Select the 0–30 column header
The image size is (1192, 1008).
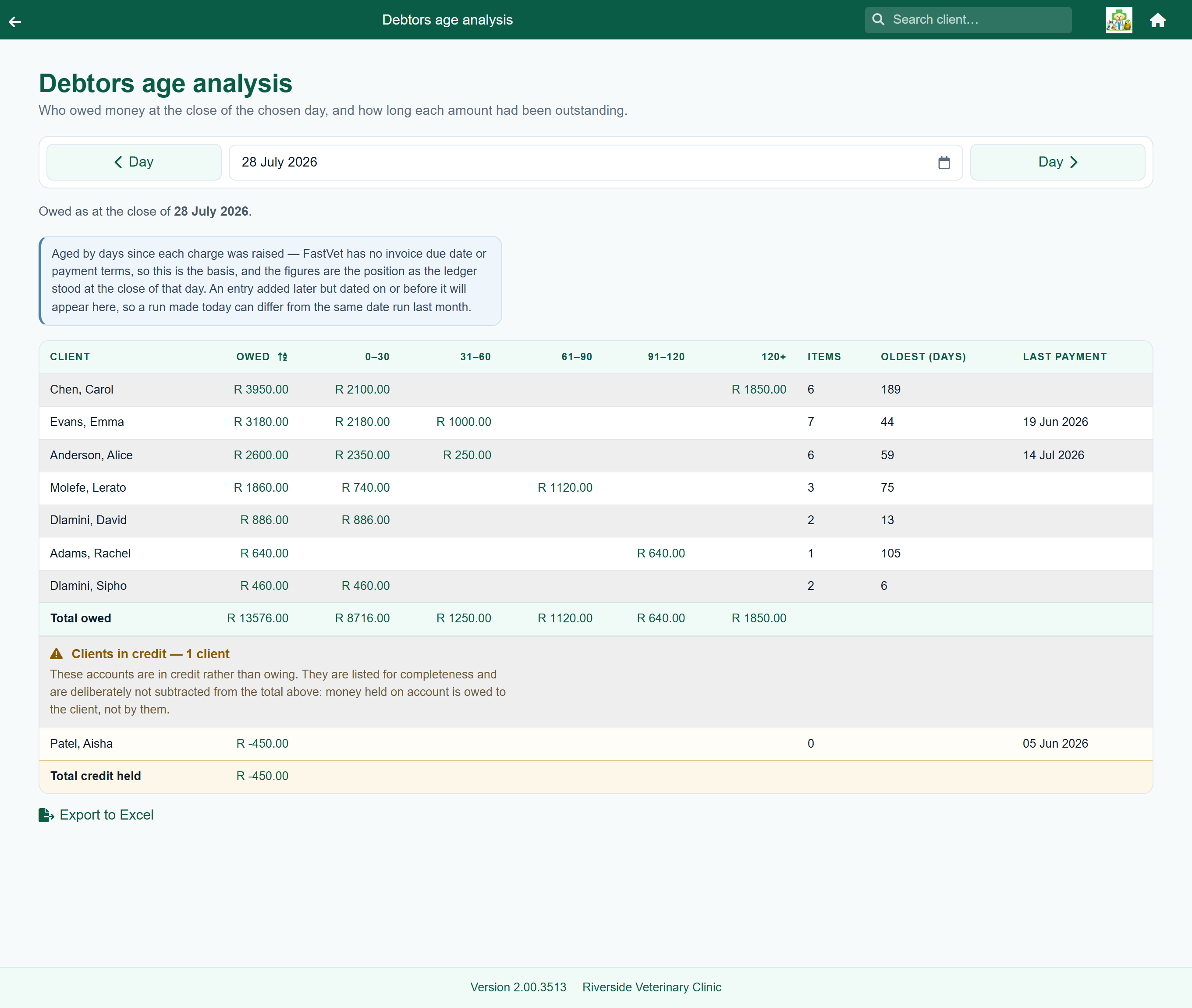377,357
